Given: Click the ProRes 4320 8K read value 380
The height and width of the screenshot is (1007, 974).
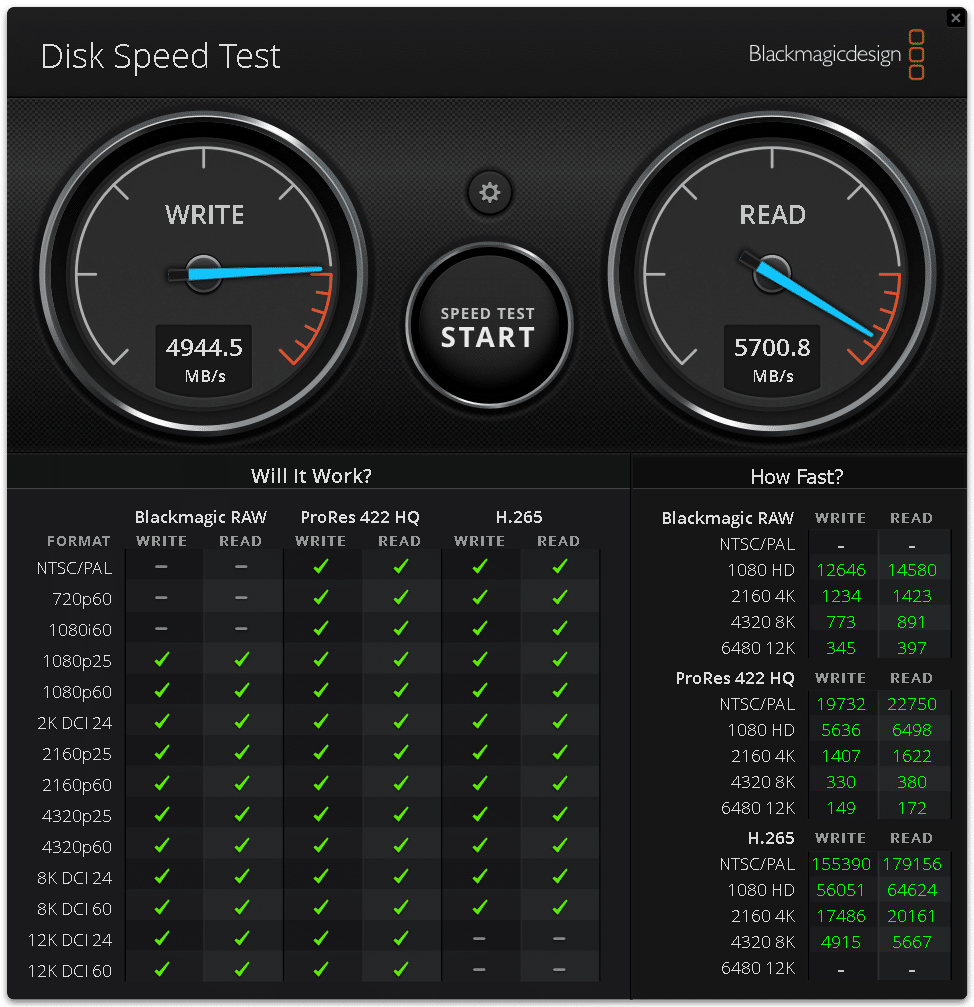Looking at the screenshot, I should (x=912, y=782).
